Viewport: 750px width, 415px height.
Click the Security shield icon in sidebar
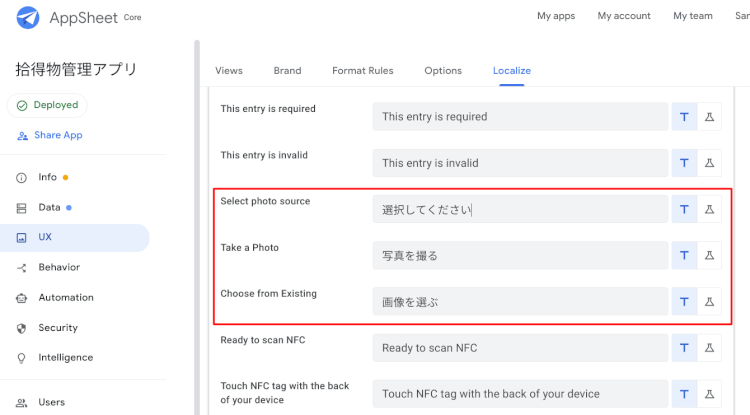click(x=22, y=328)
